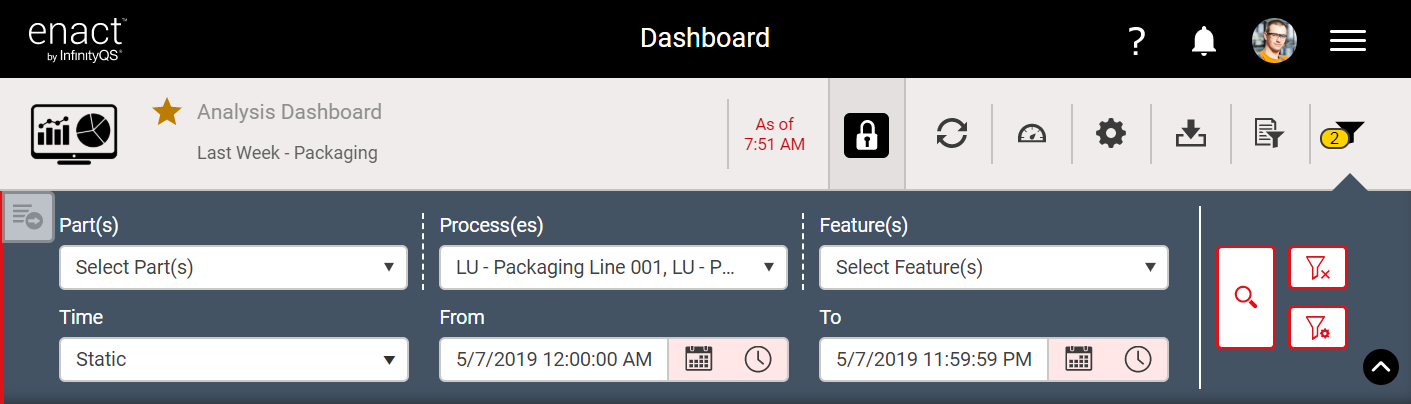Toggle the dashboard lock
1411x404 pixels.
tap(867, 134)
